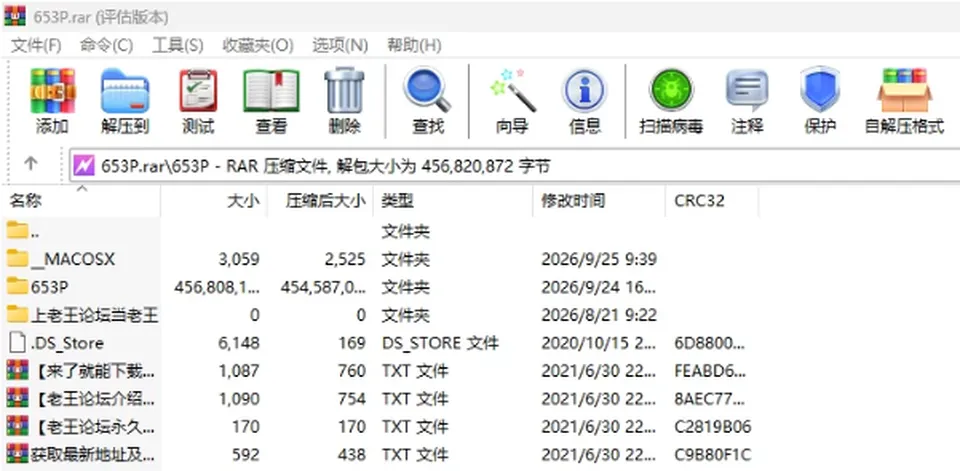This screenshot has width=960, height=471.
Task: Sort by the 大小 column header
Action: pyautogui.click(x=214, y=201)
